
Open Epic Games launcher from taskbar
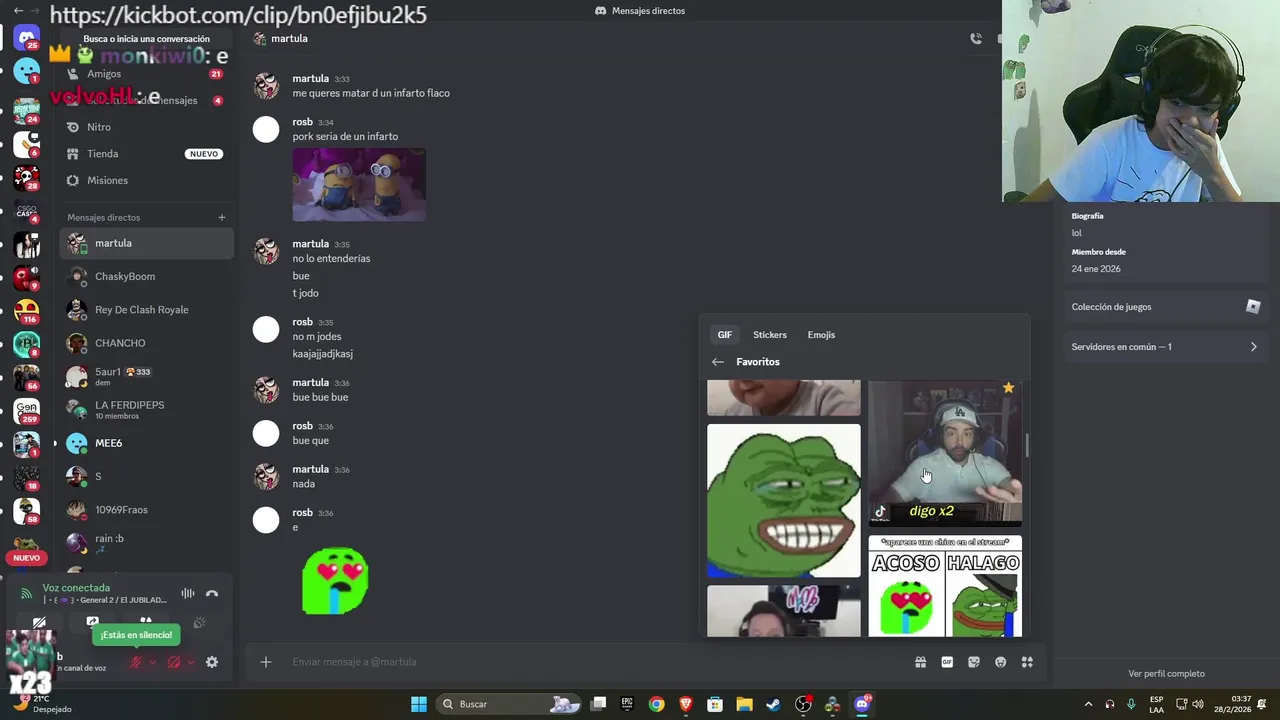627,704
